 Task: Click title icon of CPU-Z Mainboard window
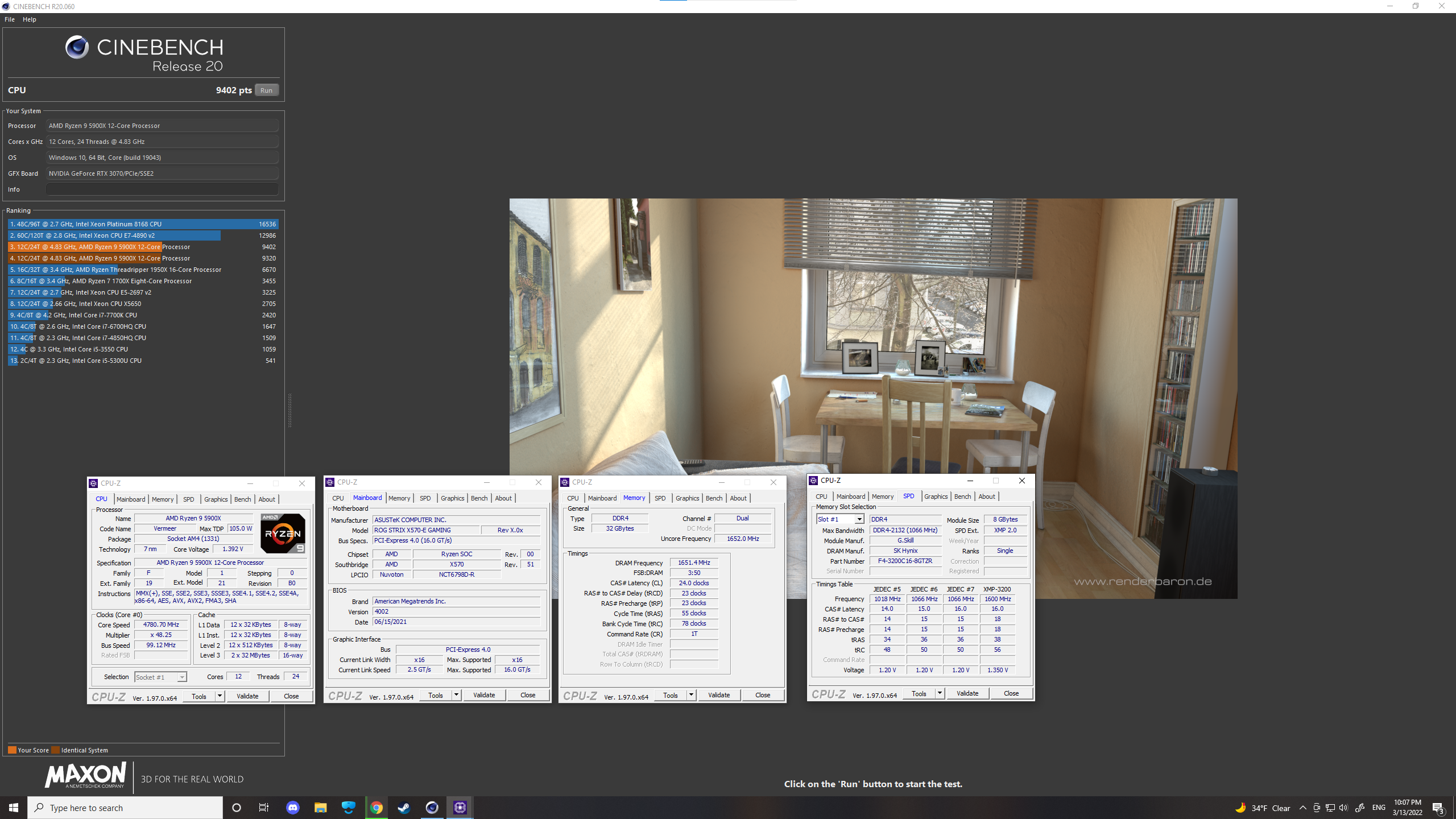[x=330, y=482]
